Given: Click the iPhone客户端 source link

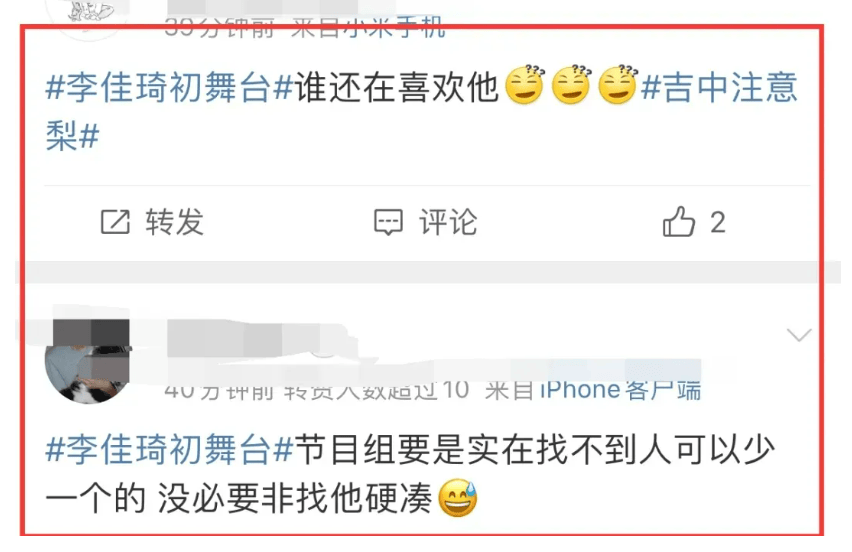Looking at the screenshot, I should point(619,390).
